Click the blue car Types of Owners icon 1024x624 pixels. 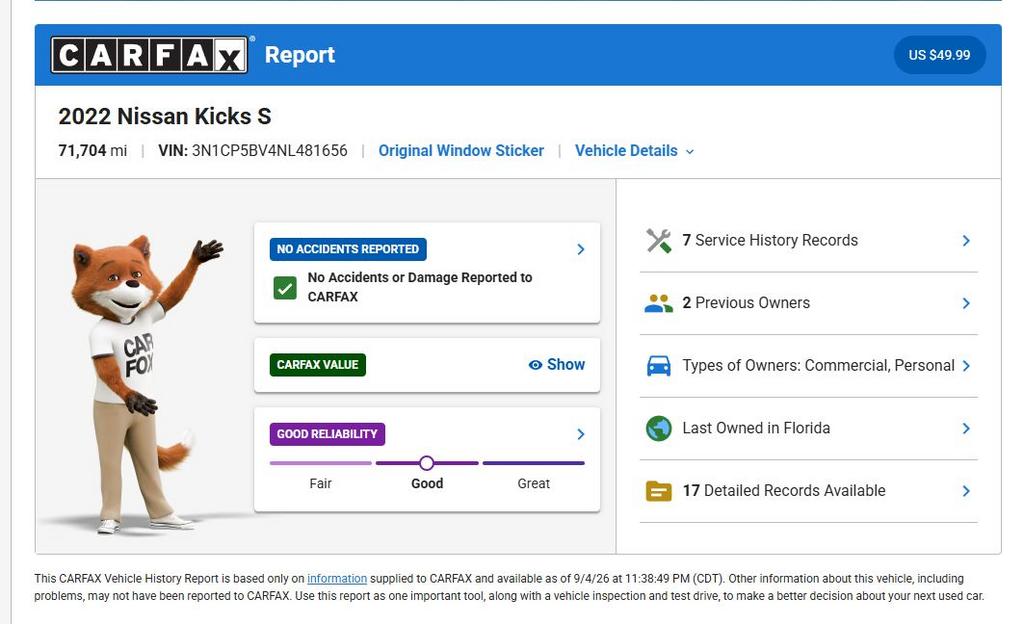click(658, 366)
